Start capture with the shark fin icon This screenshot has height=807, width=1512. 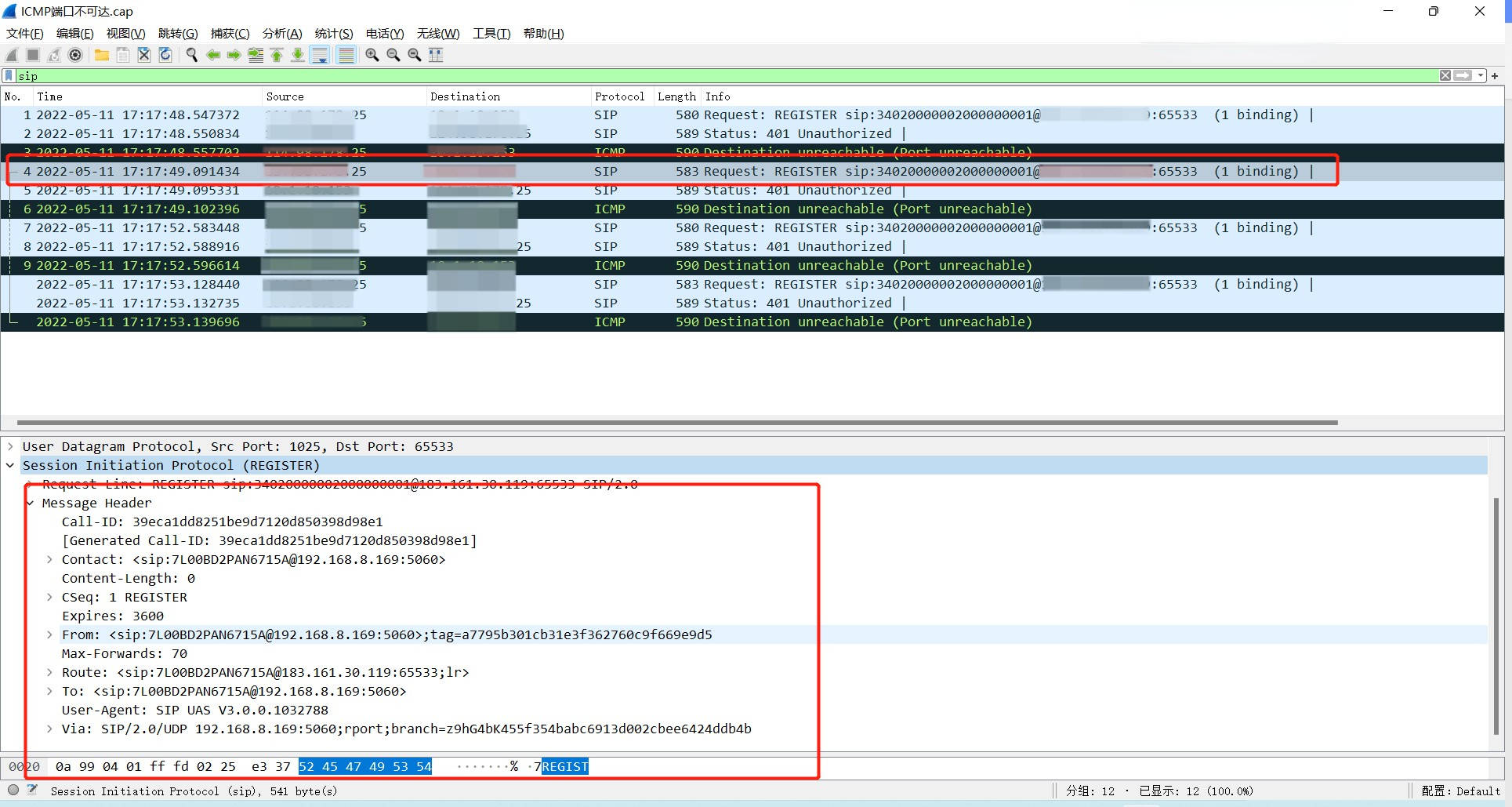pyautogui.click(x=12, y=55)
